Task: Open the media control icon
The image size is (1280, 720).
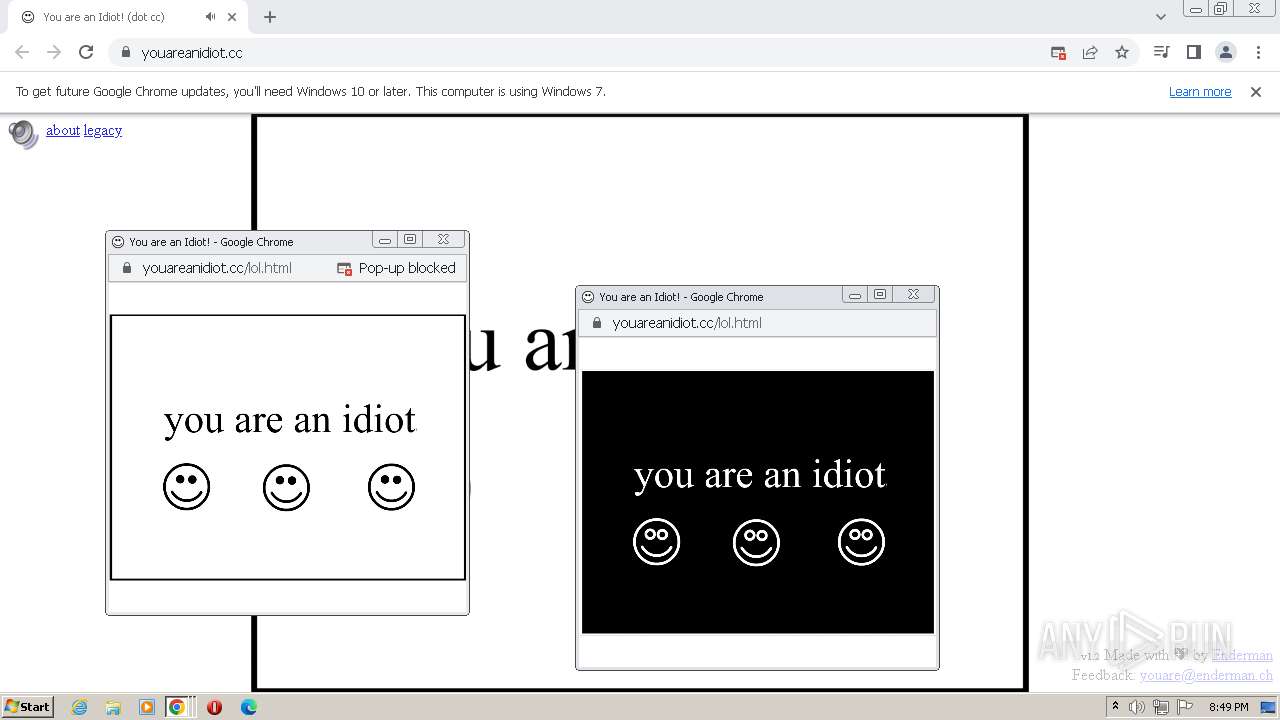Action: tap(1161, 52)
